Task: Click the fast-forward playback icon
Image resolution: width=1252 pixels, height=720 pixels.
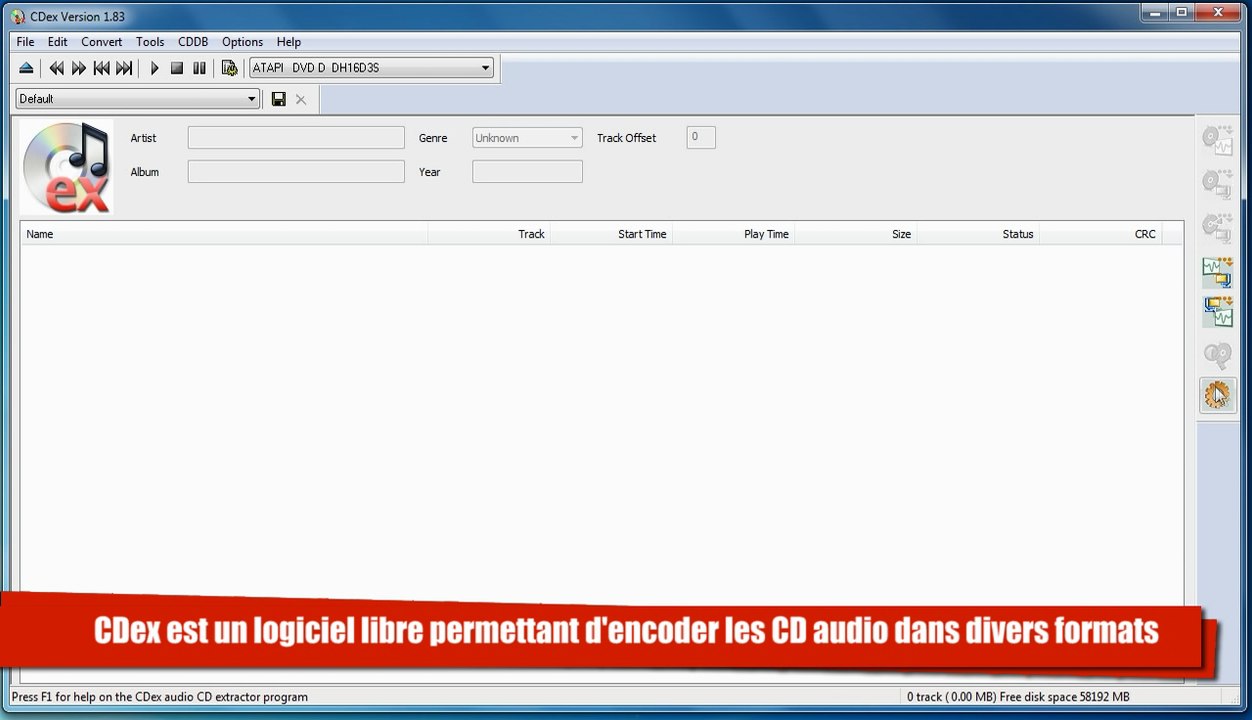Action: click(x=79, y=68)
